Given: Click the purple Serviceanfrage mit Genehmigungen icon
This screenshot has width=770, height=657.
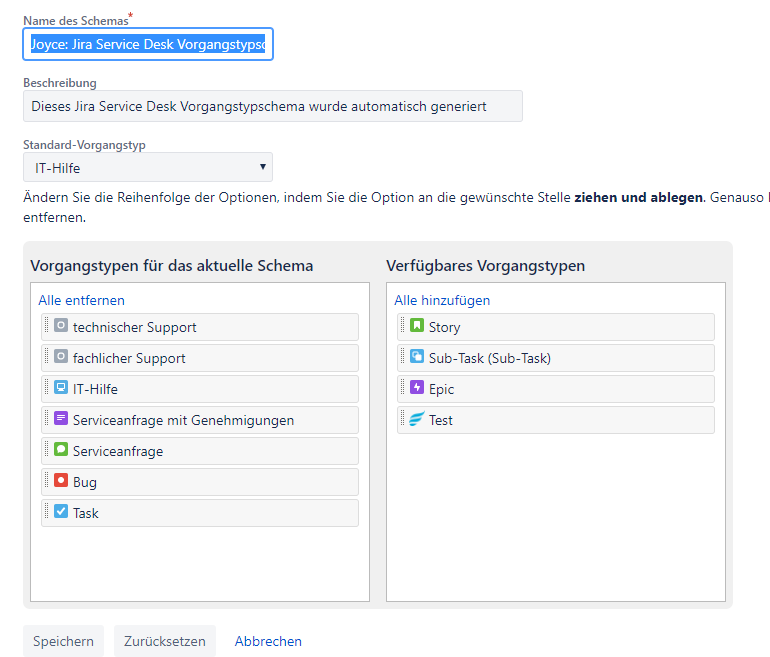Looking at the screenshot, I should coord(61,418).
